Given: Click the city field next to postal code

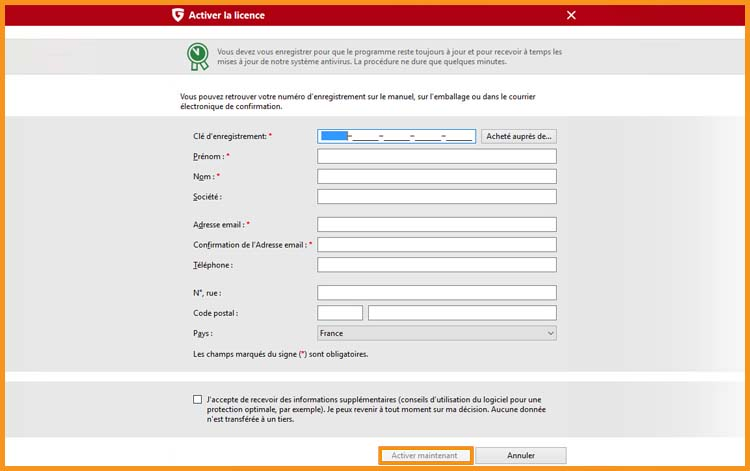Looking at the screenshot, I should 463,313.
